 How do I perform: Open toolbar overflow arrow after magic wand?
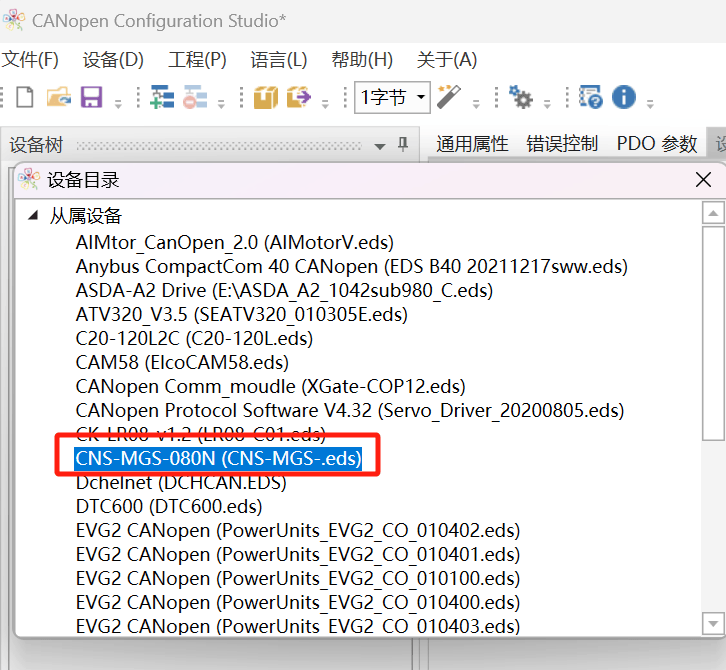coord(476,104)
